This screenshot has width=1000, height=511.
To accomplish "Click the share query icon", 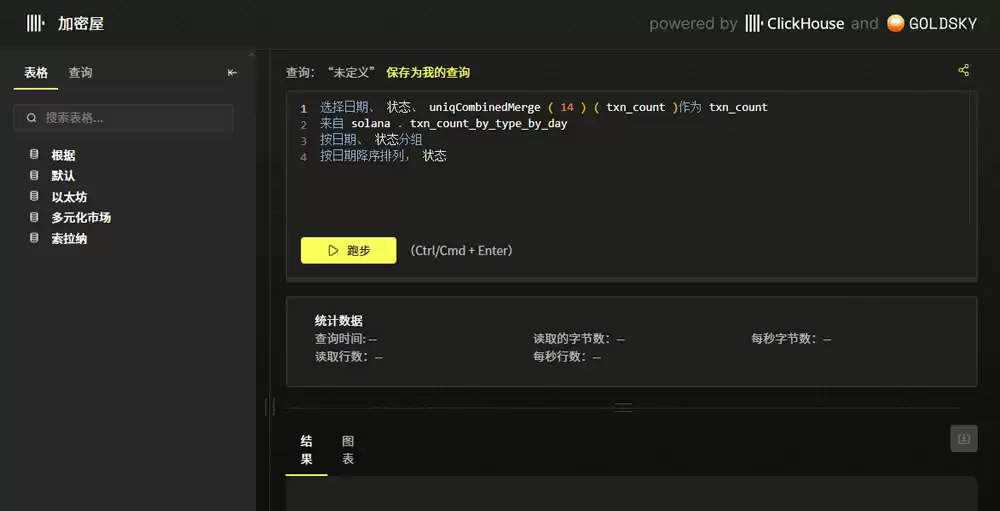I will click(963, 70).
